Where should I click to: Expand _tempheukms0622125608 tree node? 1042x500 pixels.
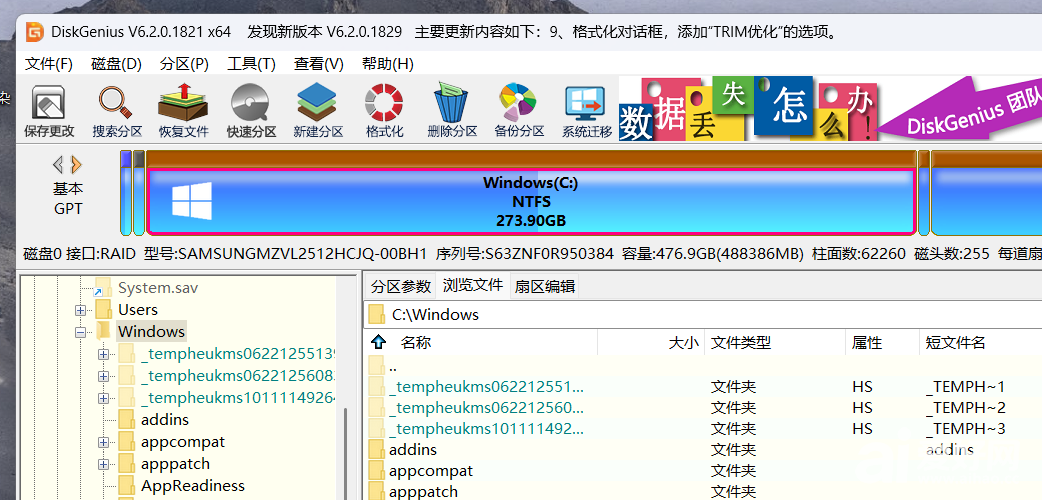pyautogui.click(x=103, y=376)
